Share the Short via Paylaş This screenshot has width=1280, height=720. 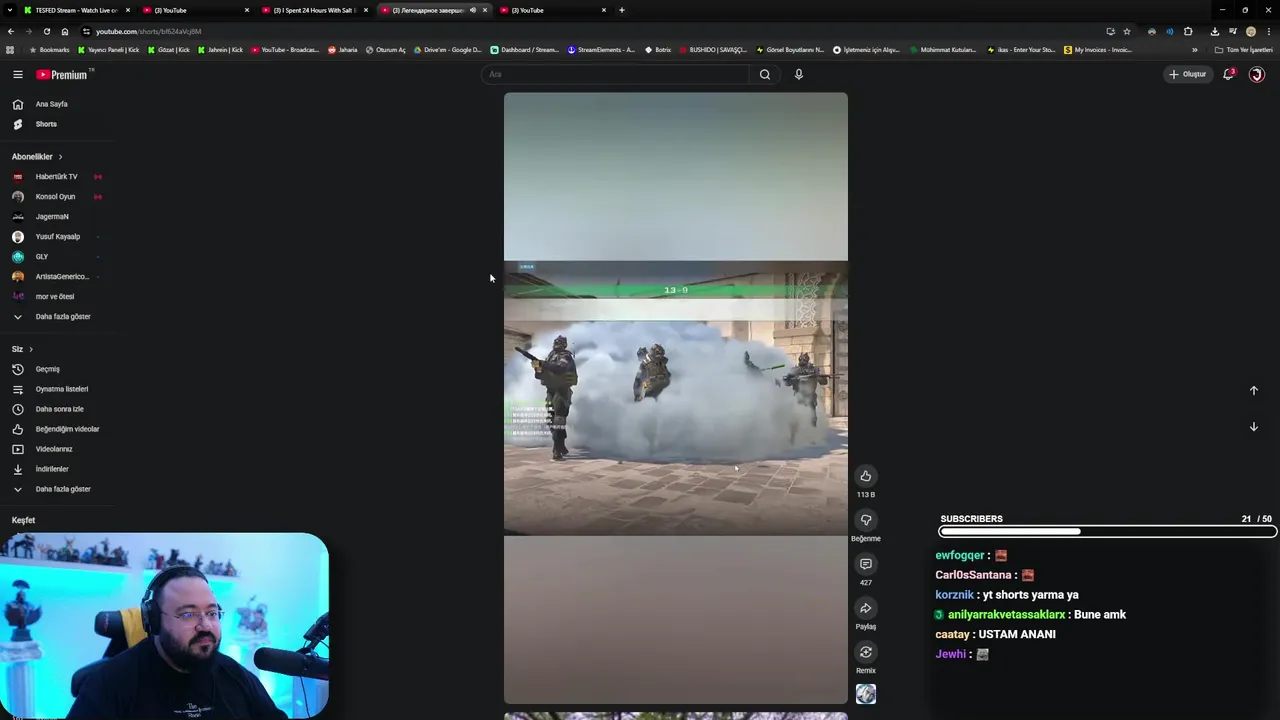(x=866, y=608)
